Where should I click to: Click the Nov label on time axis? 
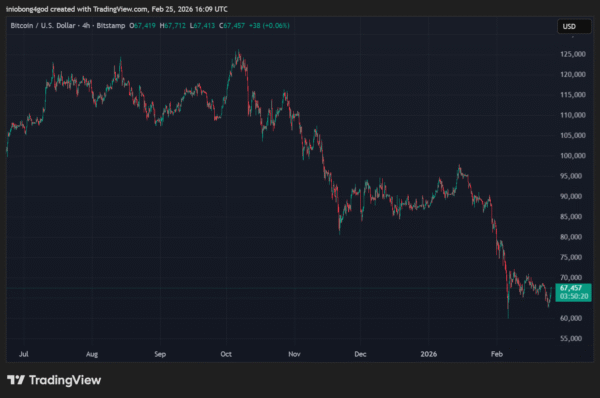click(294, 354)
